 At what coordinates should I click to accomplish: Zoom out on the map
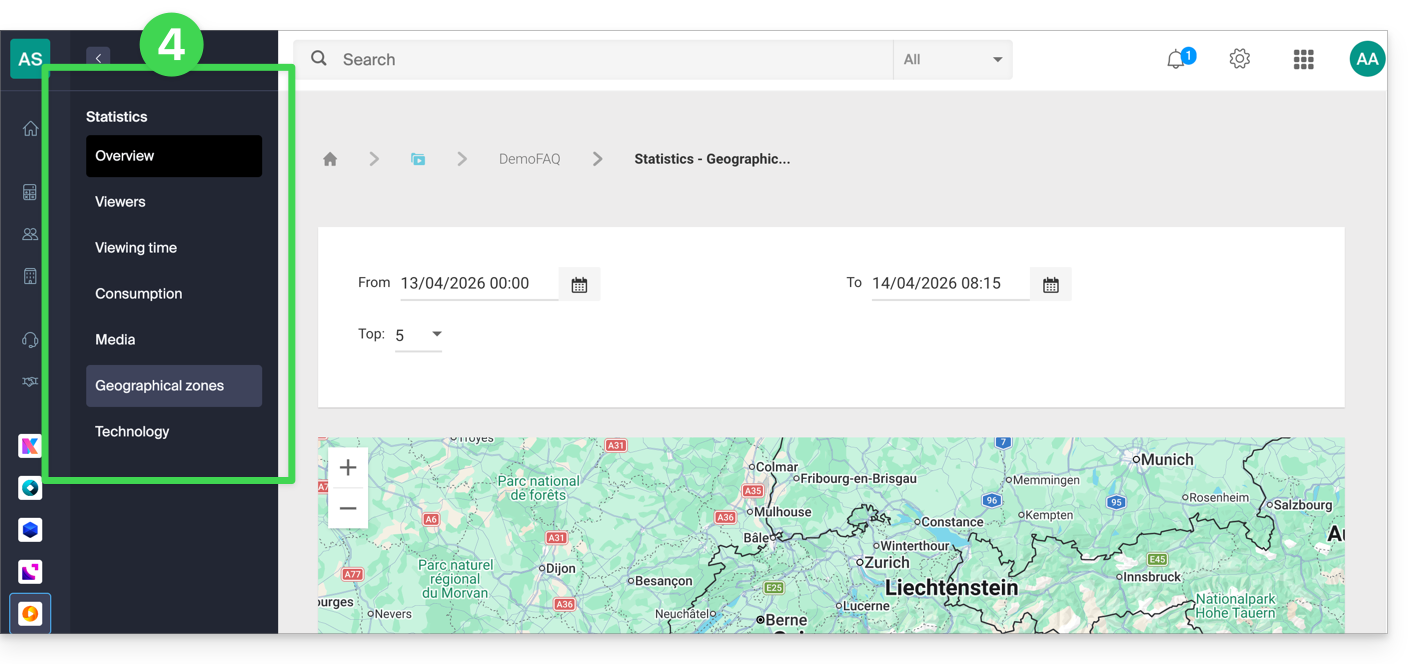coord(348,508)
